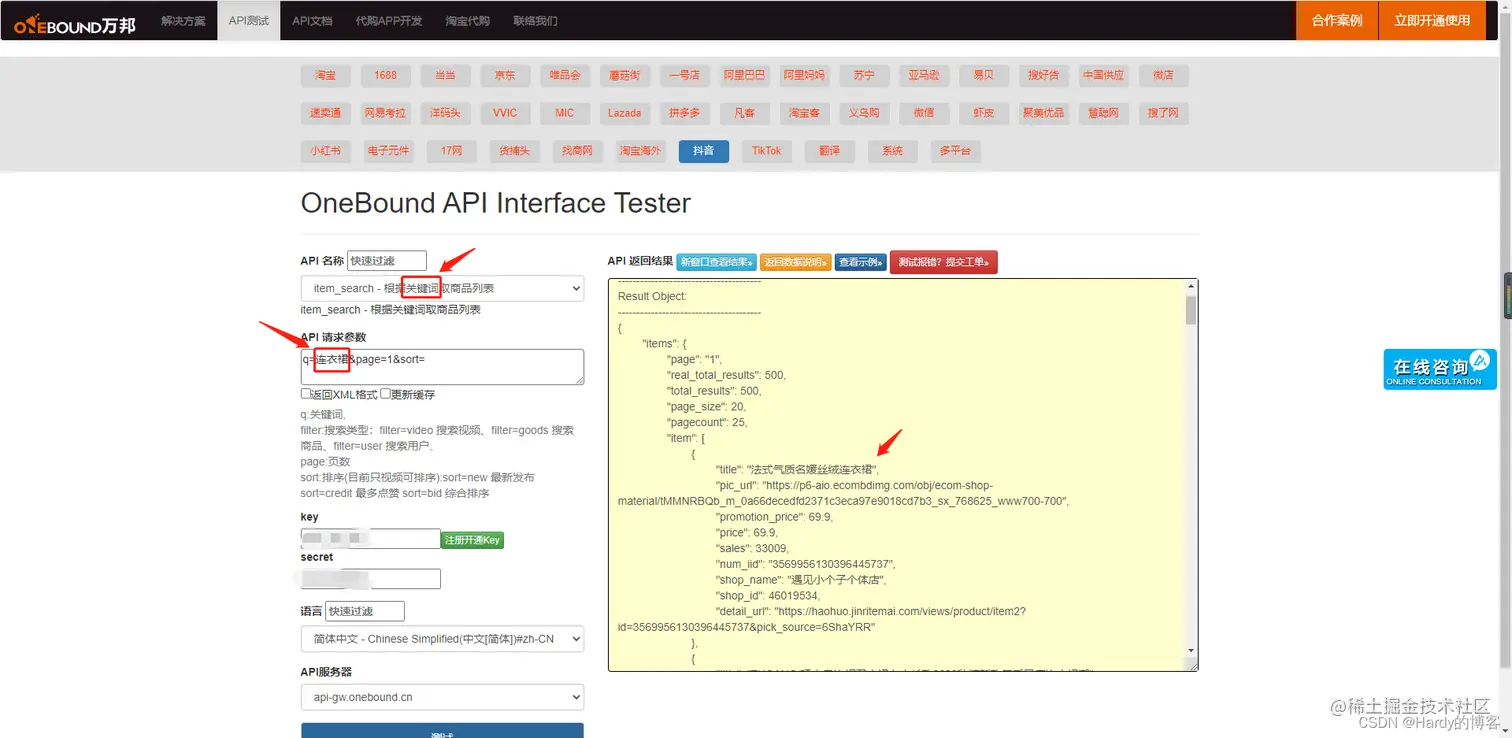Click 测试报错?提交工单 red button
This screenshot has width=1512, height=738.
click(x=943, y=262)
